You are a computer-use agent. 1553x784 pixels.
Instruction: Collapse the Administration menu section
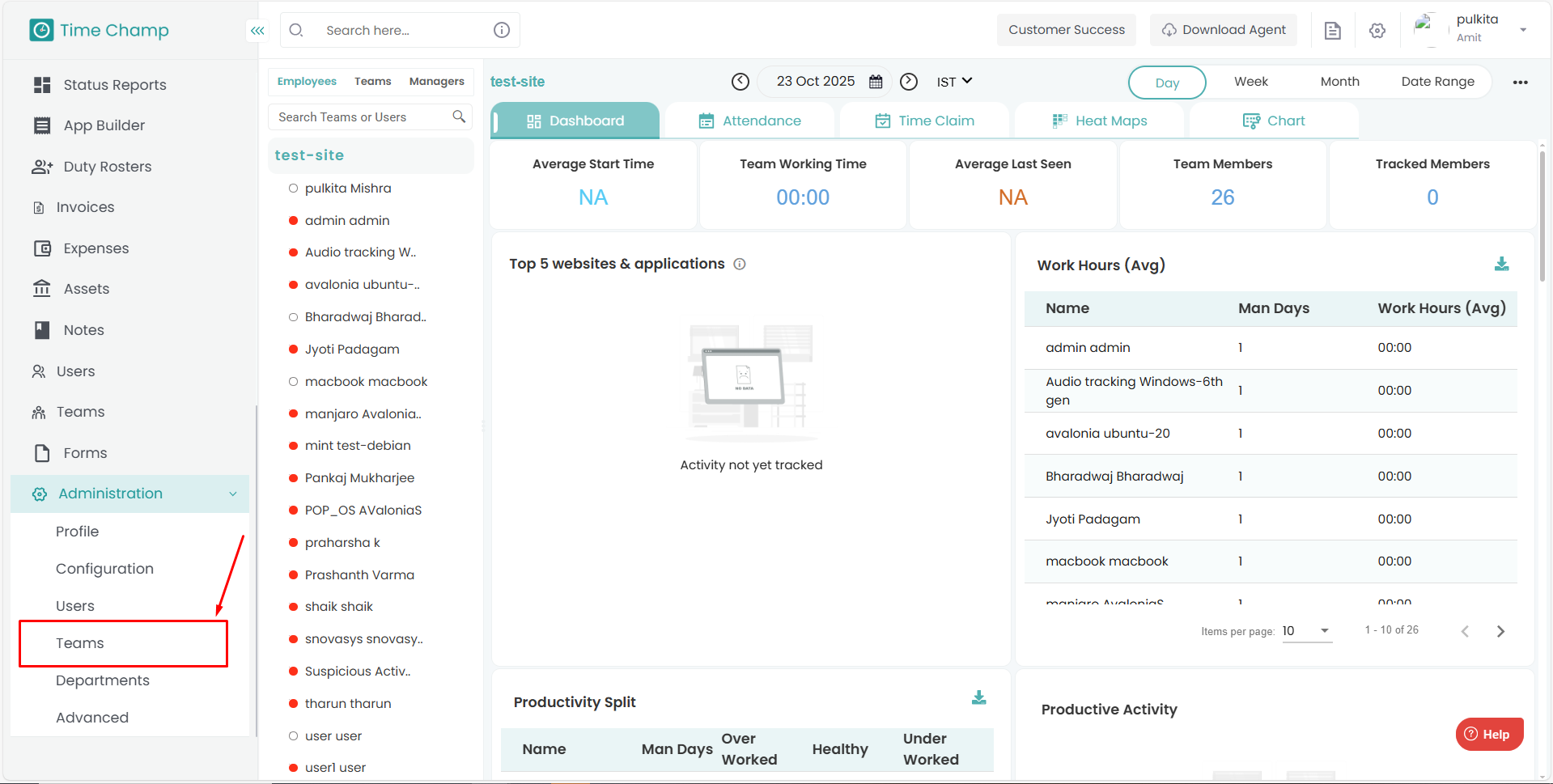click(233, 494)
